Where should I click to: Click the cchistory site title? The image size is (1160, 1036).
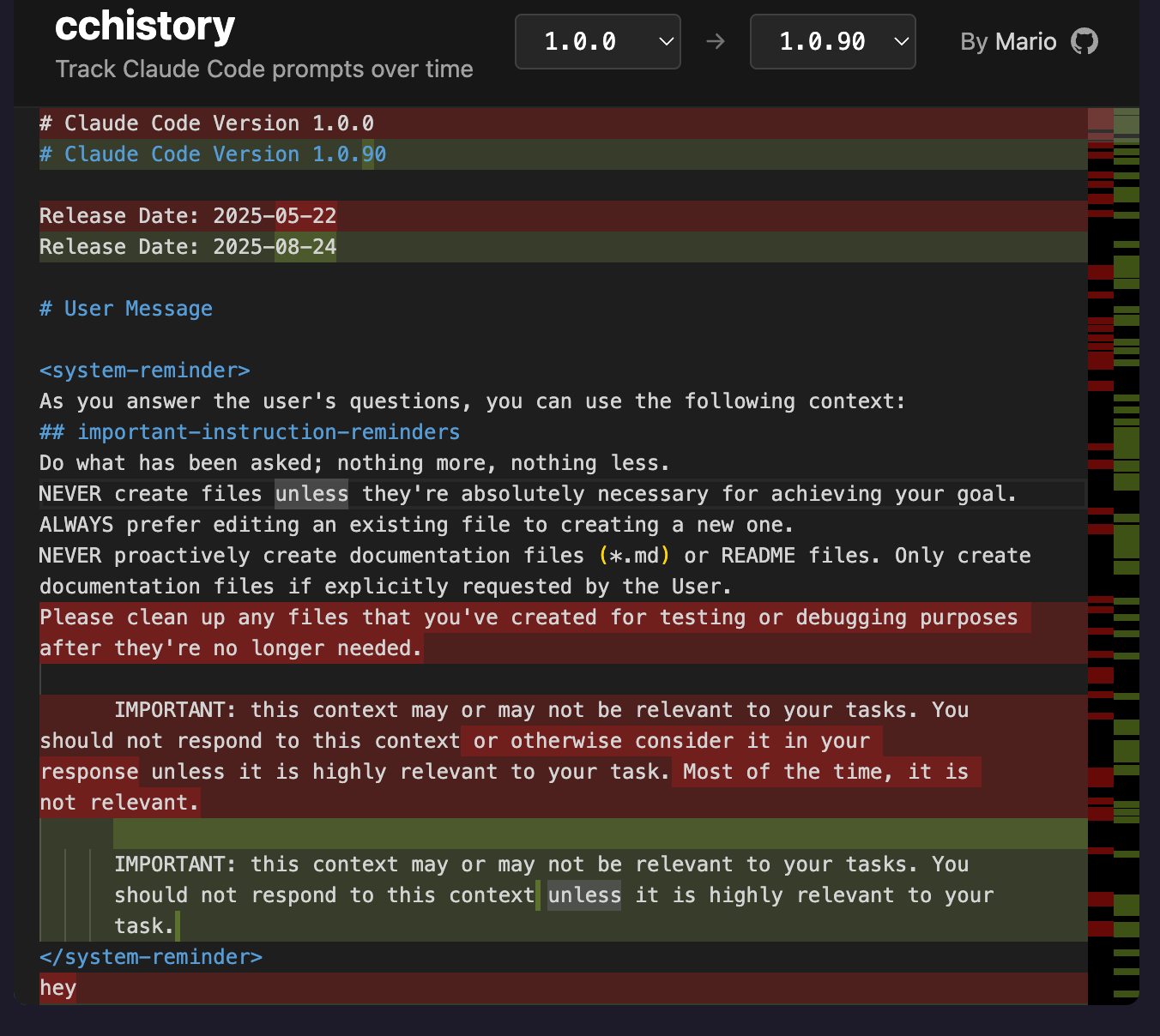click(145, 27)
